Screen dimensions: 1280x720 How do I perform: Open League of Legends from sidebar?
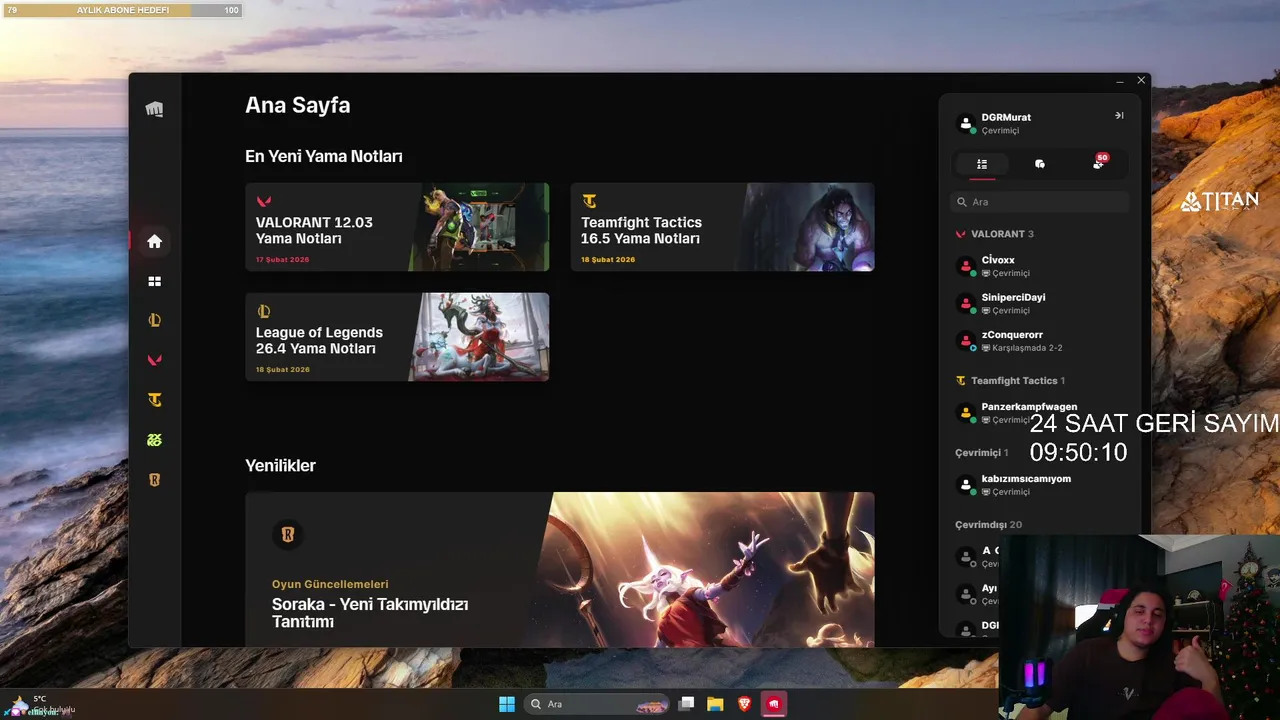coord(154,321)
